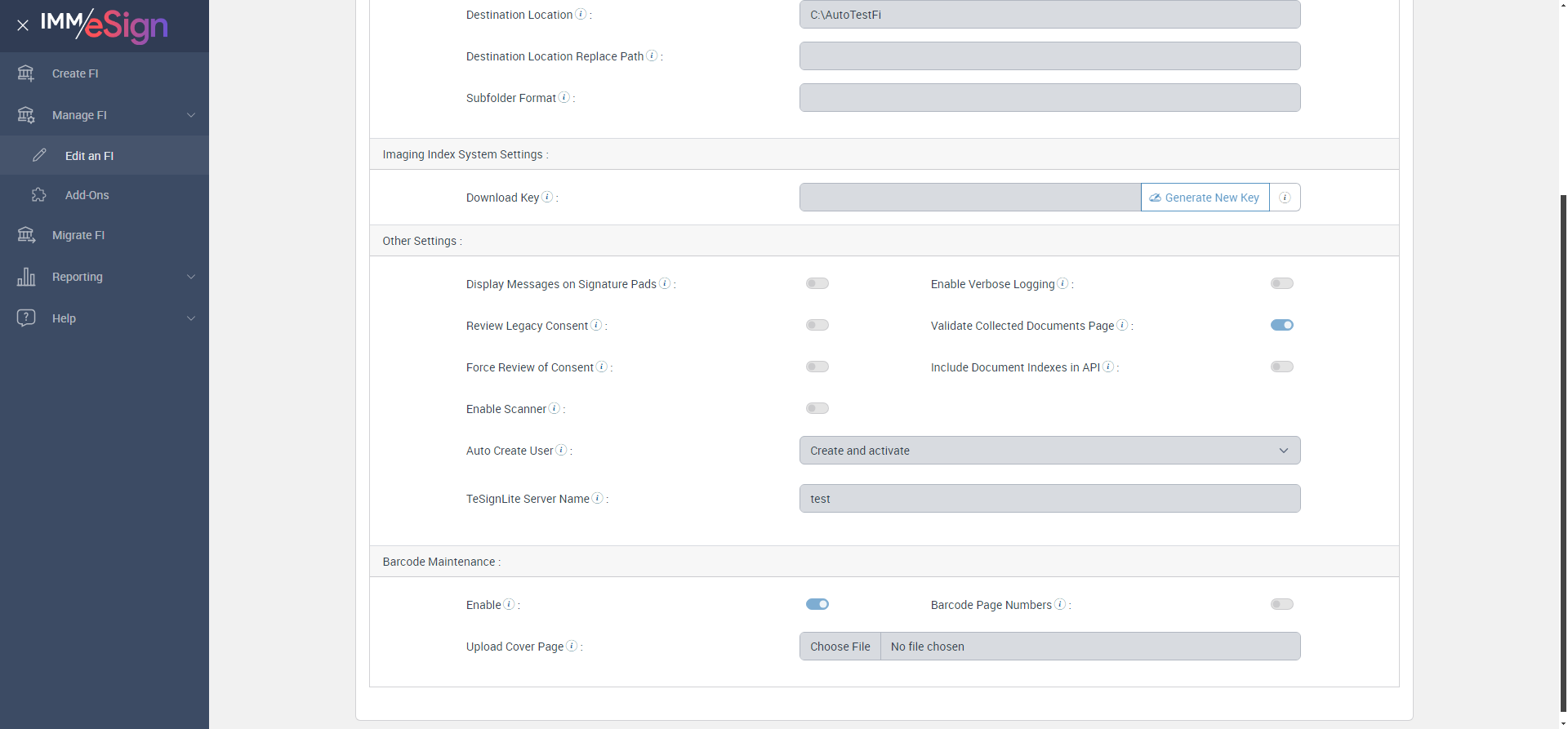Click the Add-Ons puzzle piece icon
1568x729 pixels.
pos(38,195)
